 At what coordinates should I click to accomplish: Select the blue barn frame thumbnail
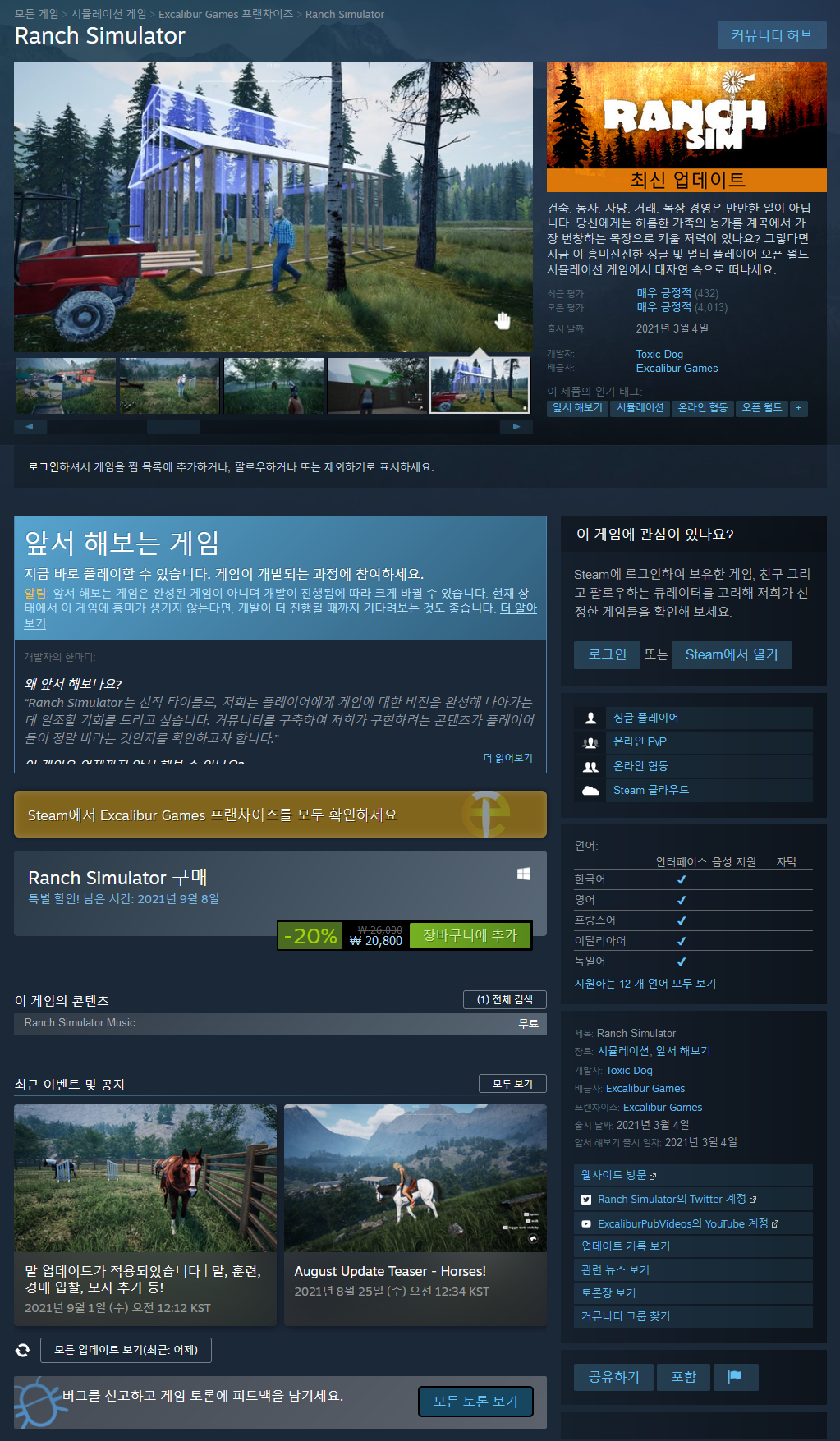tap(480, 385)
